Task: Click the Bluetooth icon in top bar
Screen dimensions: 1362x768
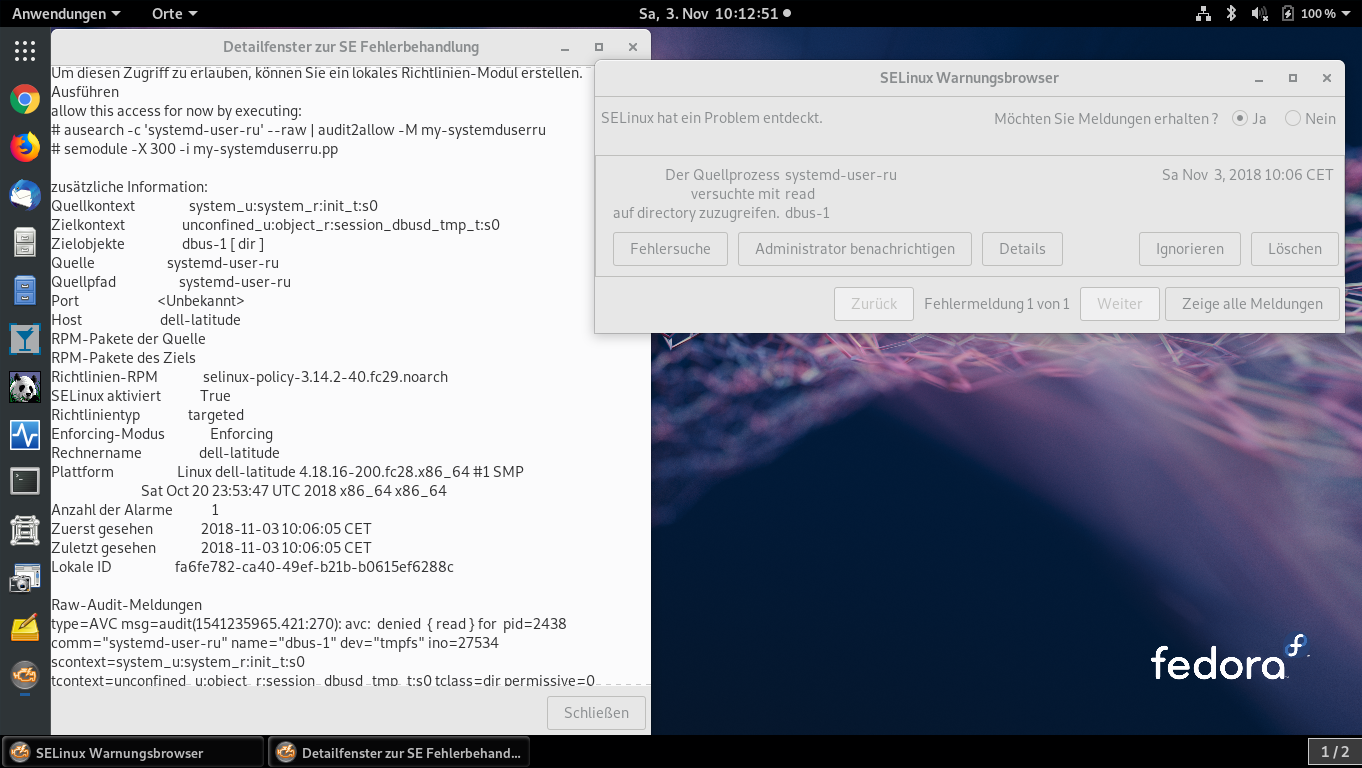Action: (x=1232, y=14)
